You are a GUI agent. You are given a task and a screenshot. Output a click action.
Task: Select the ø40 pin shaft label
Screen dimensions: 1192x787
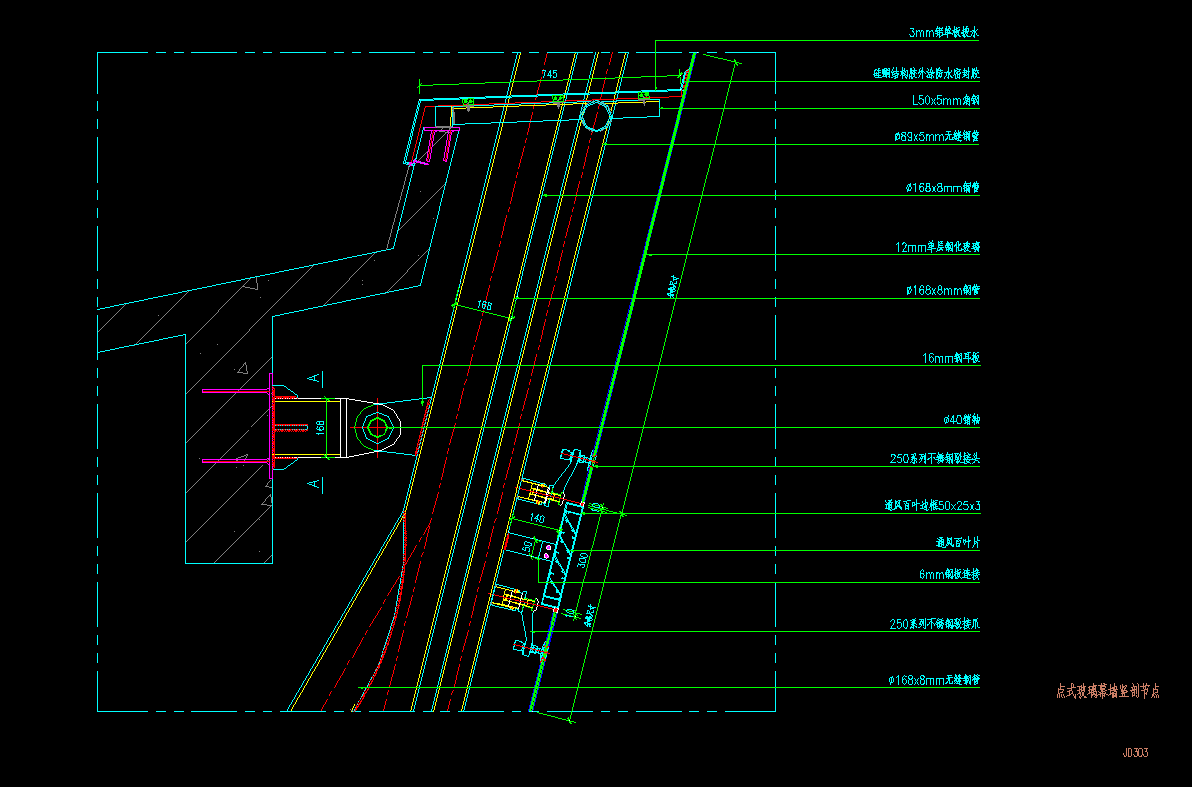click(961, 420)
